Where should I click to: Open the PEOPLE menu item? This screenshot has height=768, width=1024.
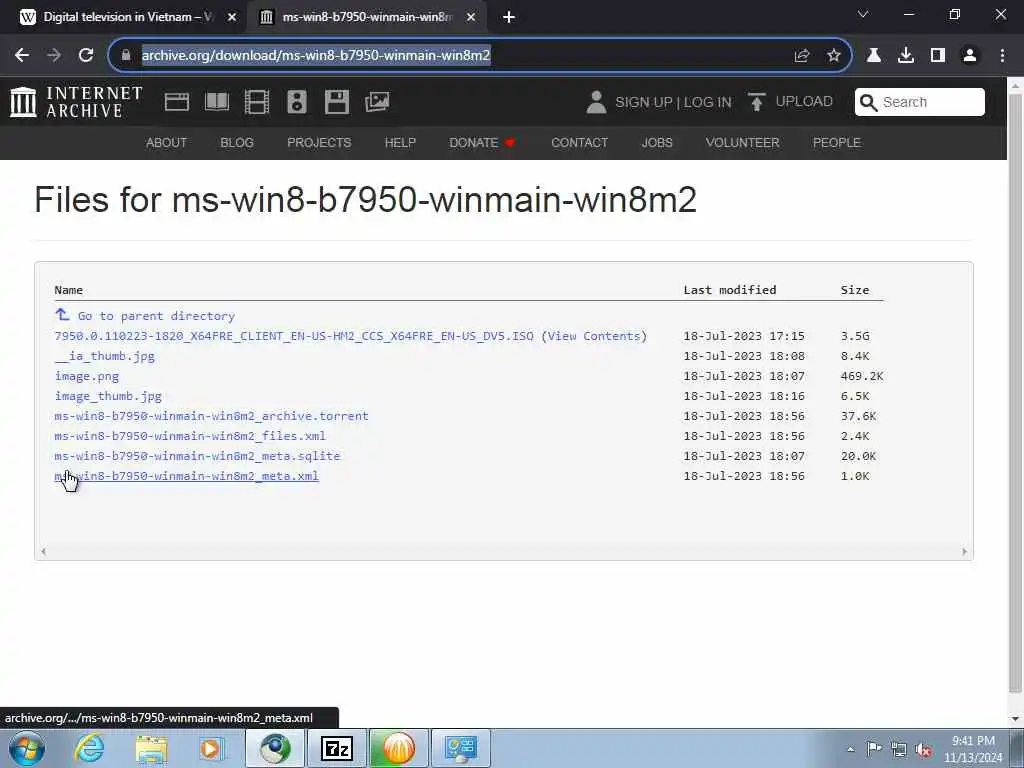(837, 142)
